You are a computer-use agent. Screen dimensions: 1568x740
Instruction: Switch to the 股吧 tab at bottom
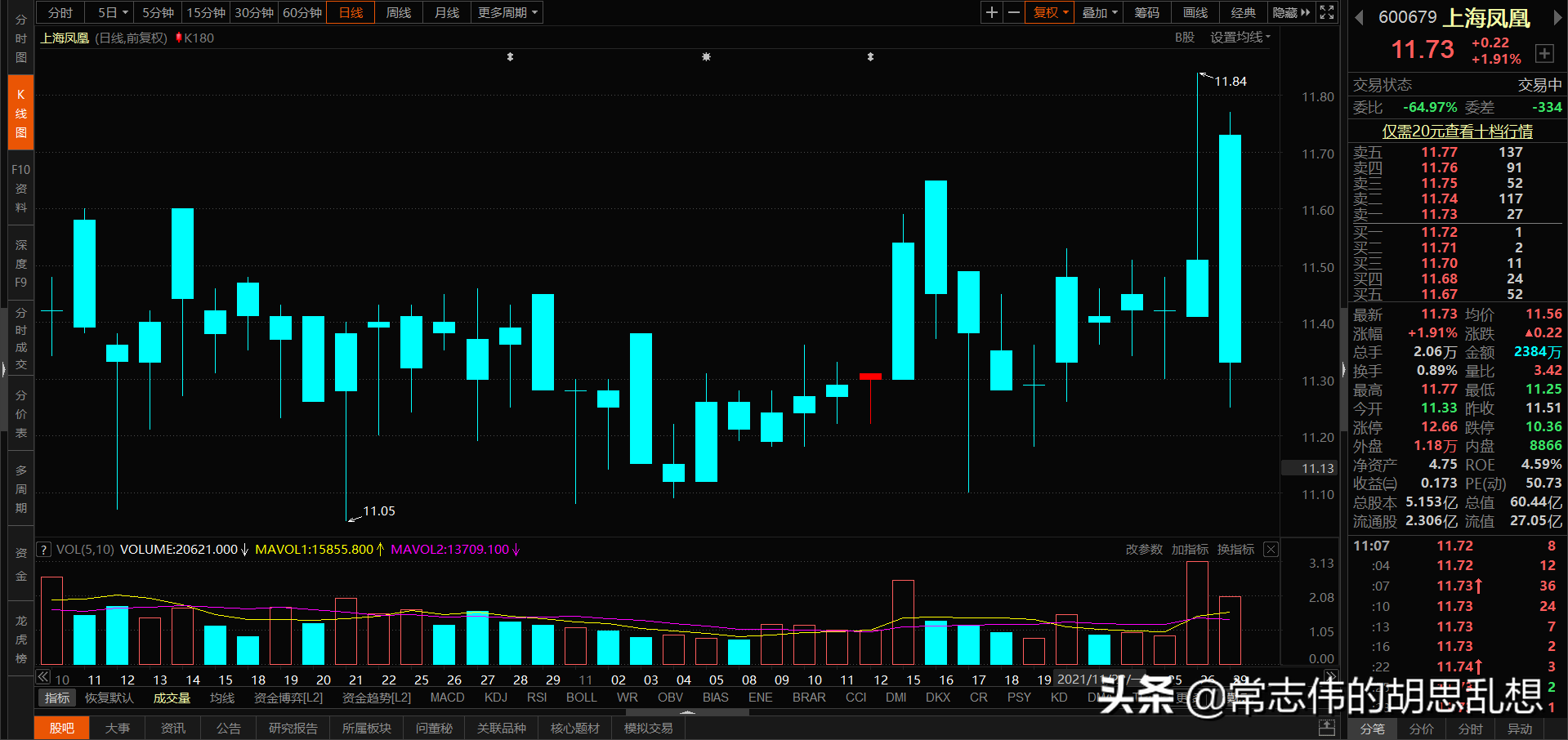61,727
